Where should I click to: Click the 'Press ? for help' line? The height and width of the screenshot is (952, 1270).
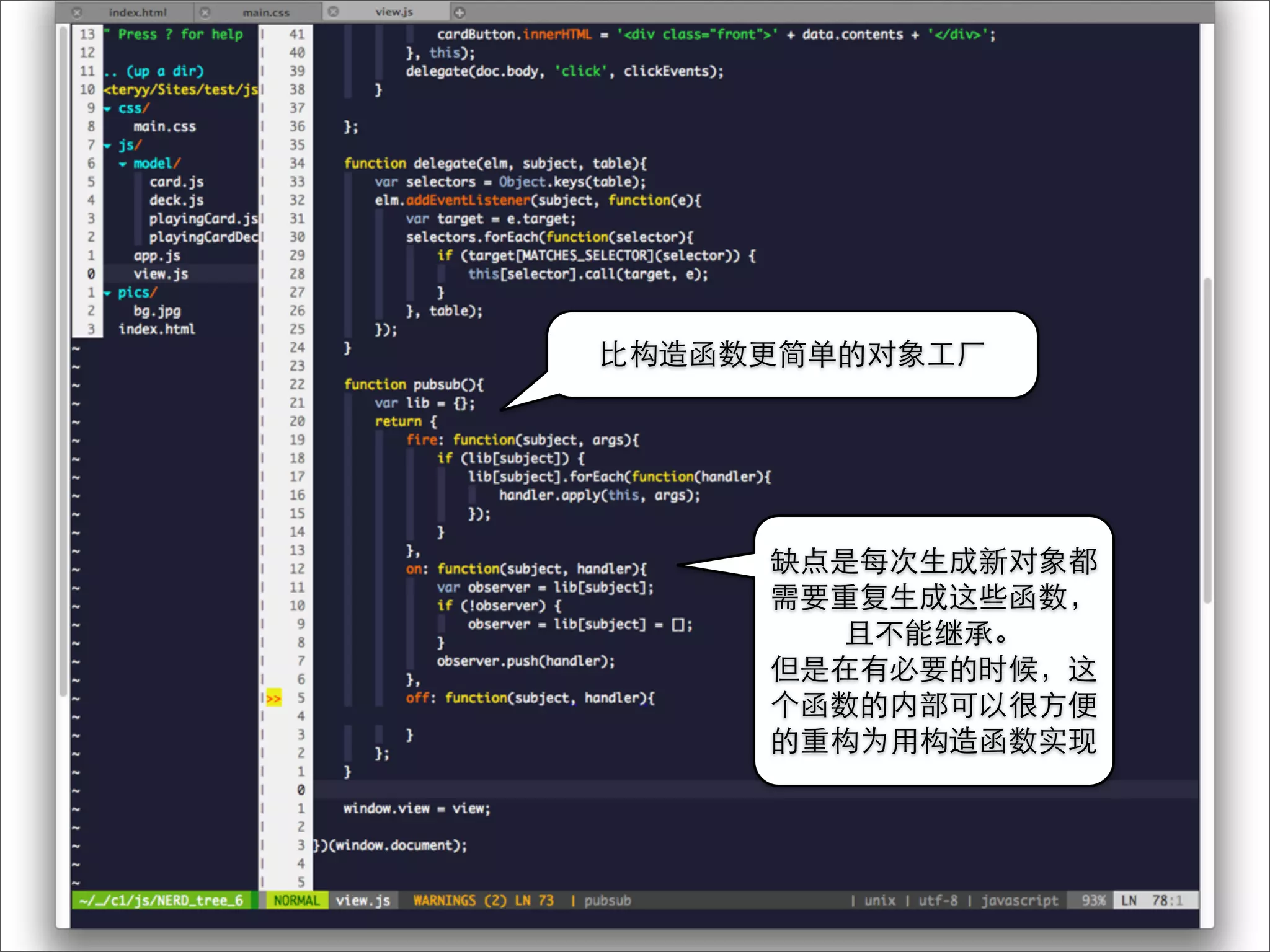pyautogui.click(x=174, y=34)
